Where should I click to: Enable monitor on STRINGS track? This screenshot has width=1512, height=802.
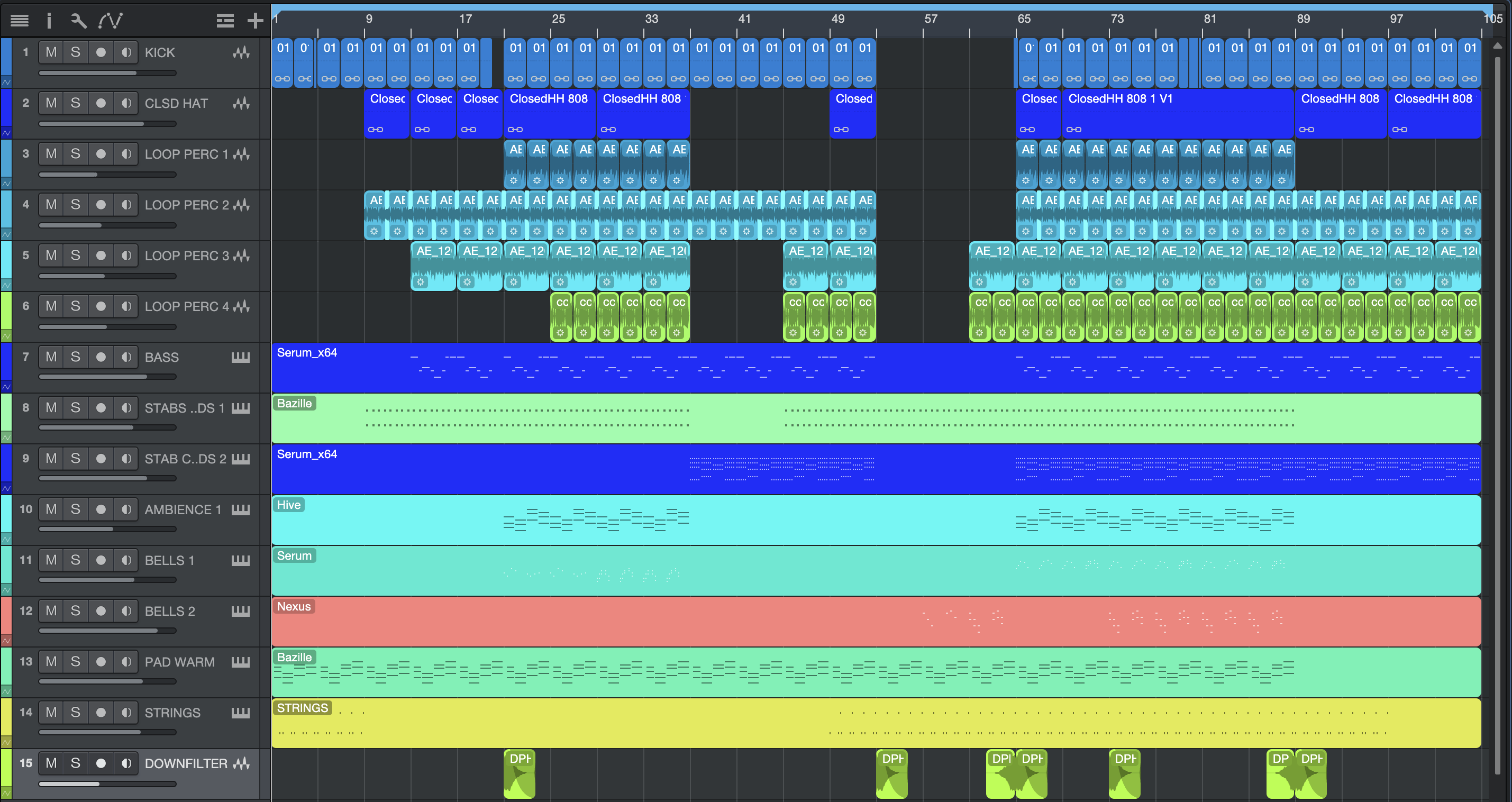[125, 712]
